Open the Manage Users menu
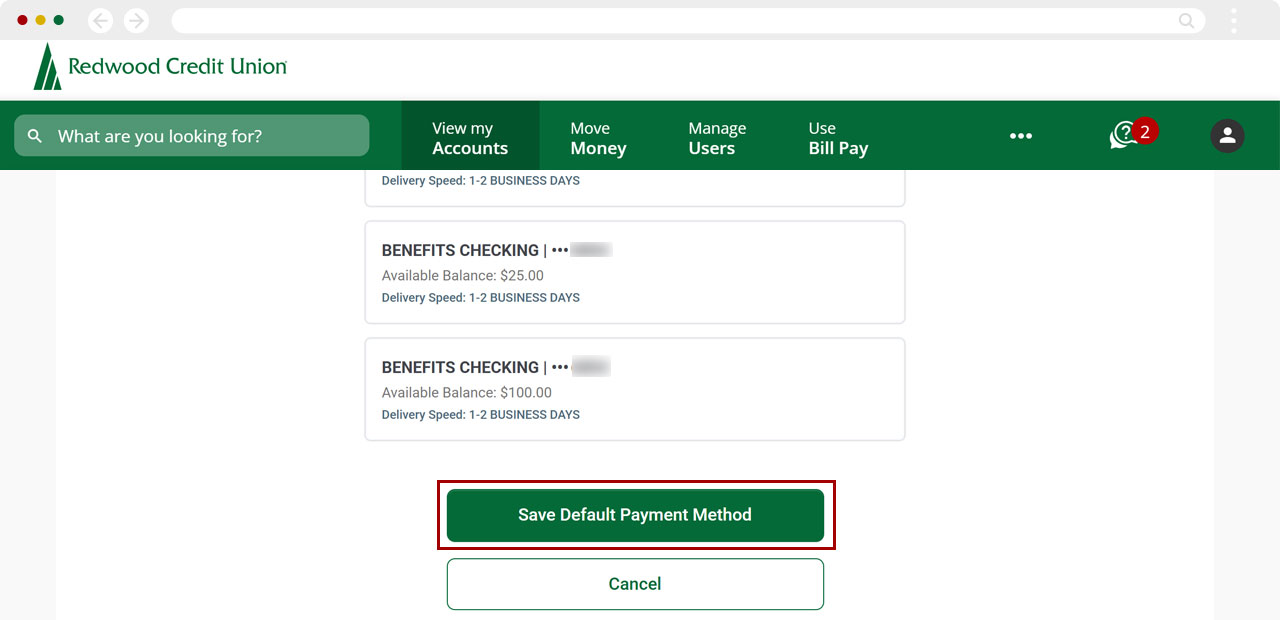The width and height of the screenshot is (1280, 620). (x=717, y=138)
